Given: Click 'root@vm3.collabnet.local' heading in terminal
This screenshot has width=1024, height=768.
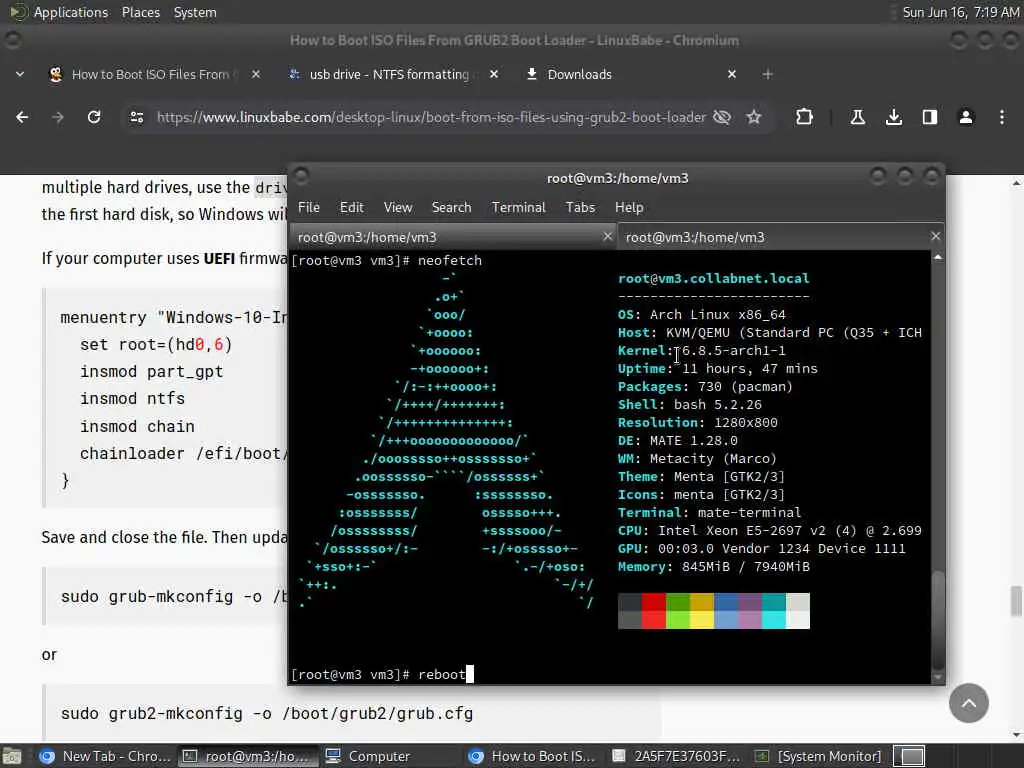Looking at the screenshot, I should point(714,279).
